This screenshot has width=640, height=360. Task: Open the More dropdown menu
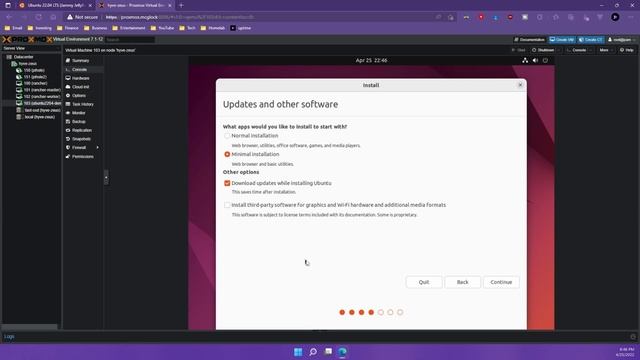(606, 50)
